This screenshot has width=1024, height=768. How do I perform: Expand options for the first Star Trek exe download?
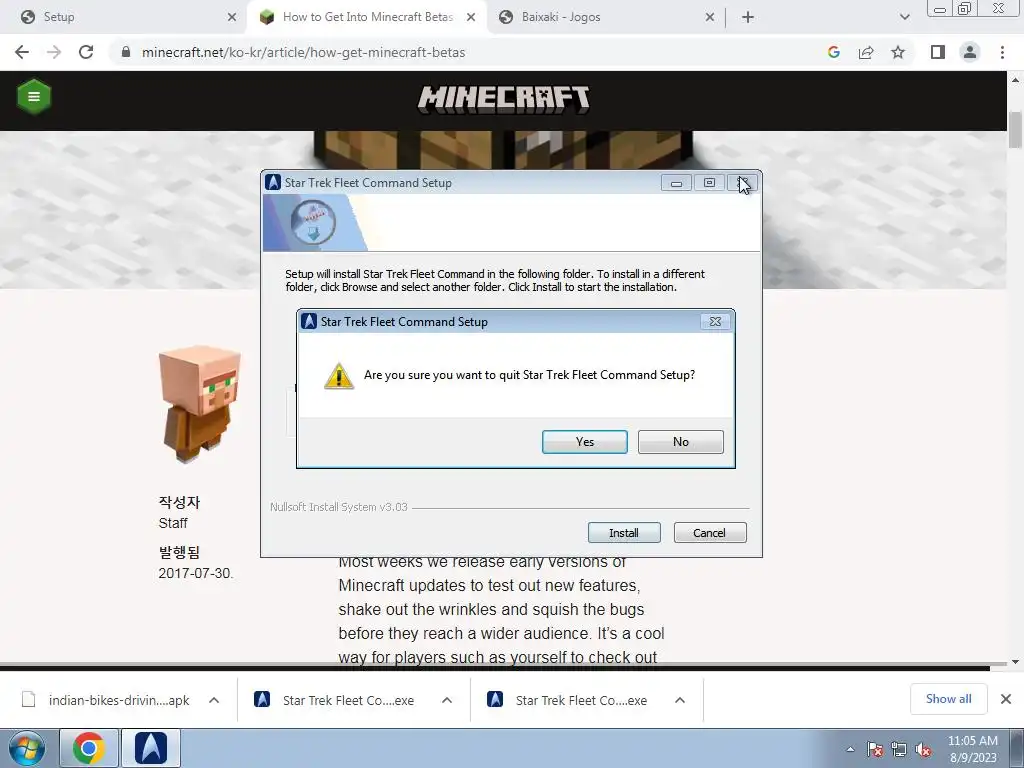[447, 700]
